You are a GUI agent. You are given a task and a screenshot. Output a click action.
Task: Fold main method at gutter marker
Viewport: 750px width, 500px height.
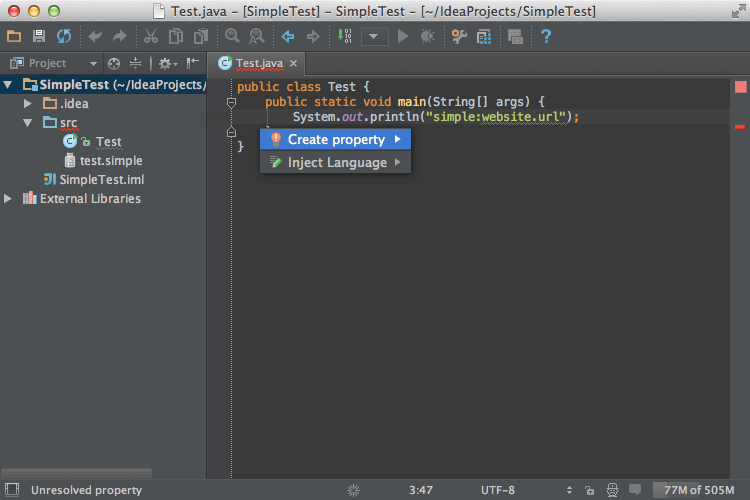(231, 102)
